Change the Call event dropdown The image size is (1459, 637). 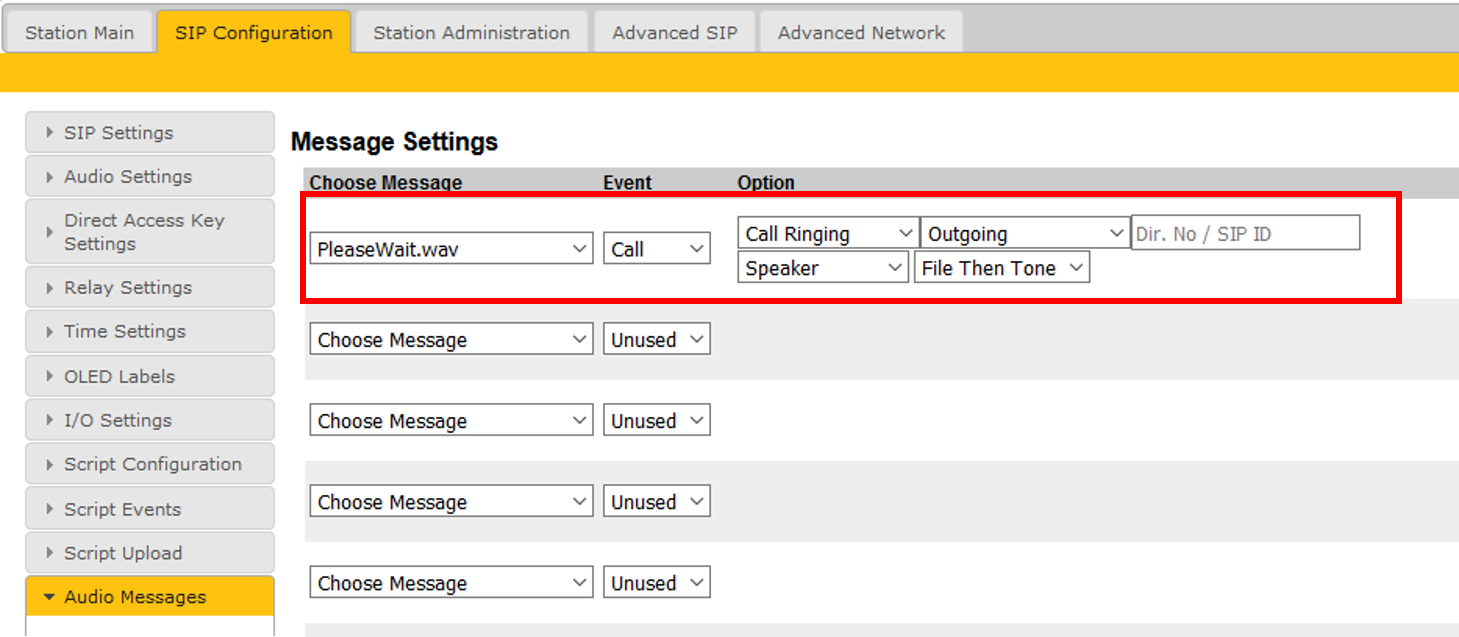pos(656,249)
